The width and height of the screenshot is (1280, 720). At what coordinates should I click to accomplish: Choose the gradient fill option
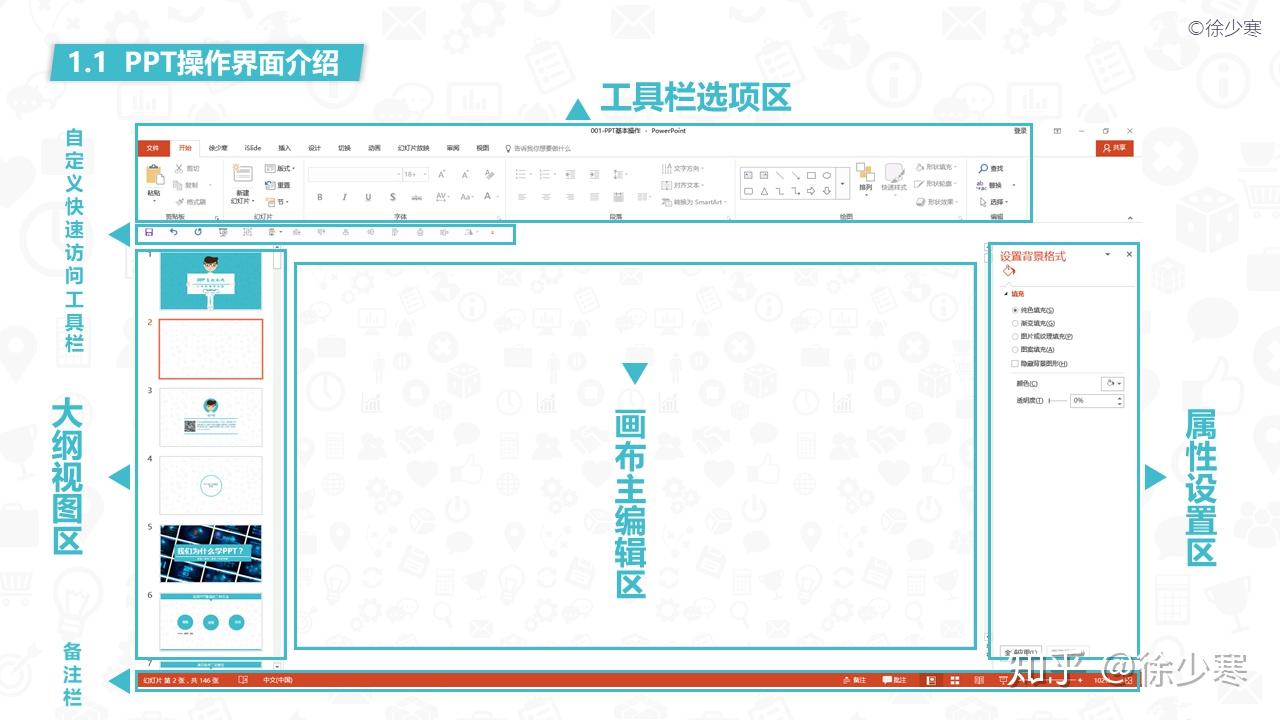coord(1015,323)
